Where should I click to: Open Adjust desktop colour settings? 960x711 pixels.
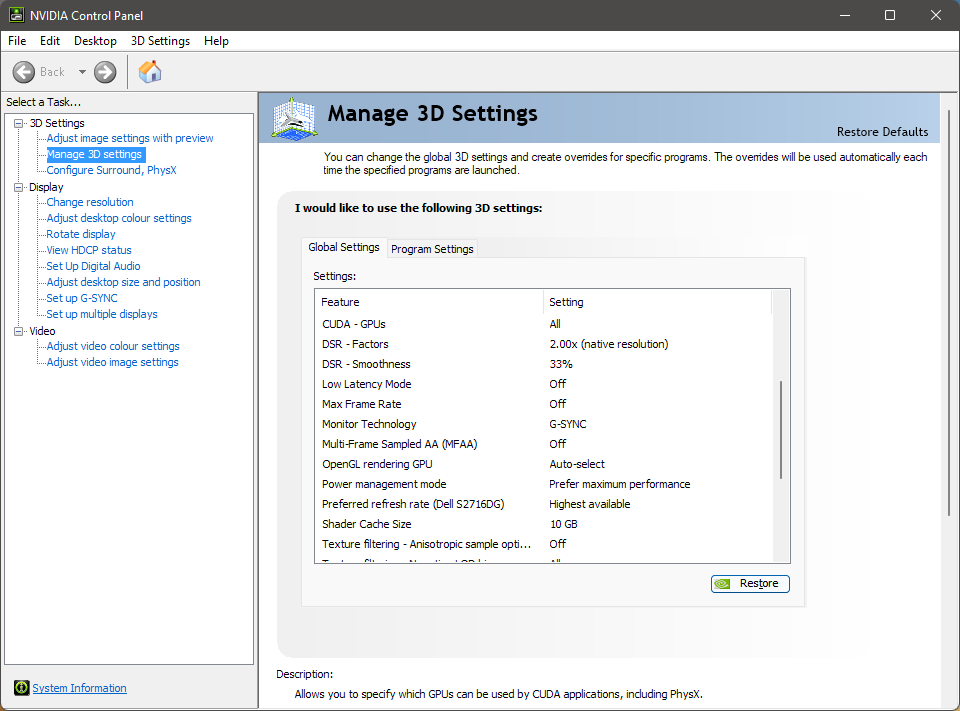[x=119, y=218]
